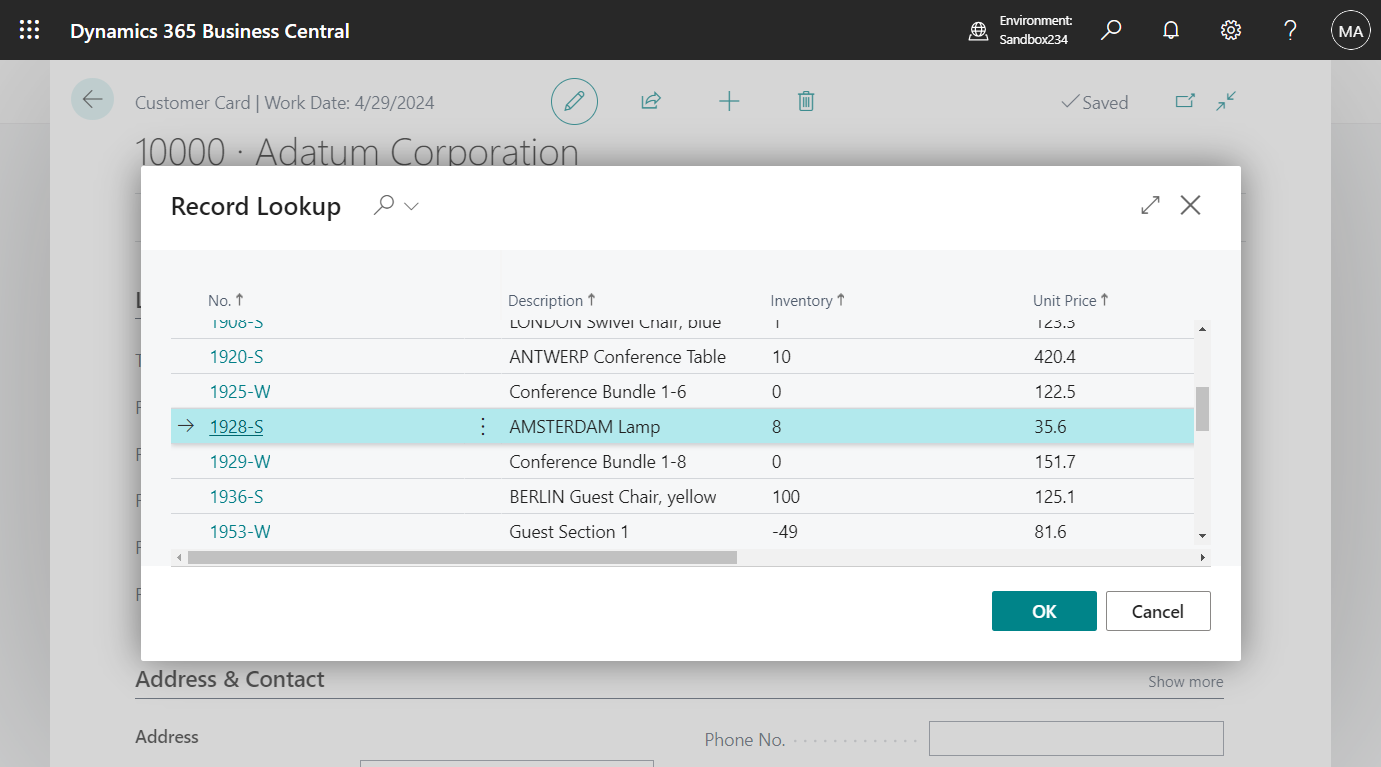The height and width of the screenshot is (767, 1381).
Task: Open row options via the ellipsis on 1928-S
Action: [x=483, y=426]
